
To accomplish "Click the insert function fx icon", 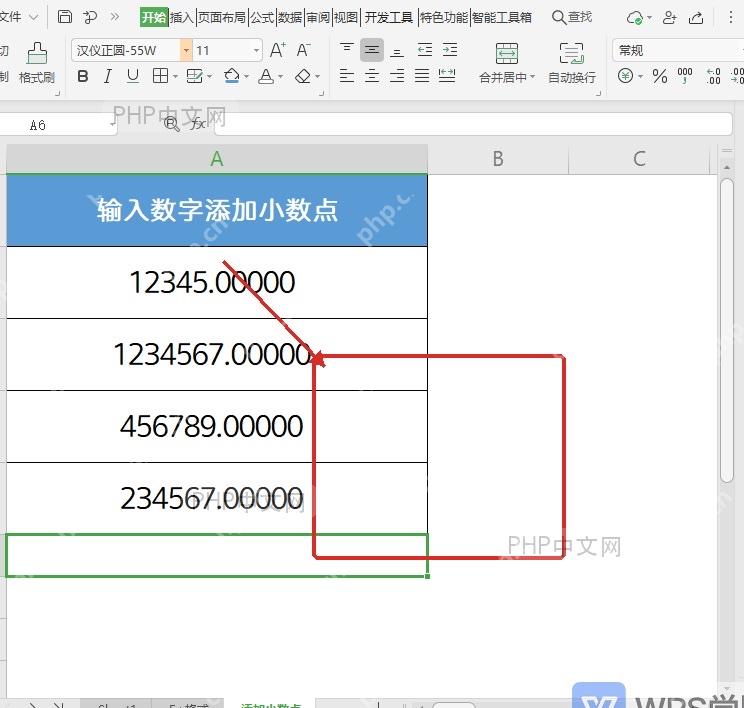I will click(x=198, y=124).
